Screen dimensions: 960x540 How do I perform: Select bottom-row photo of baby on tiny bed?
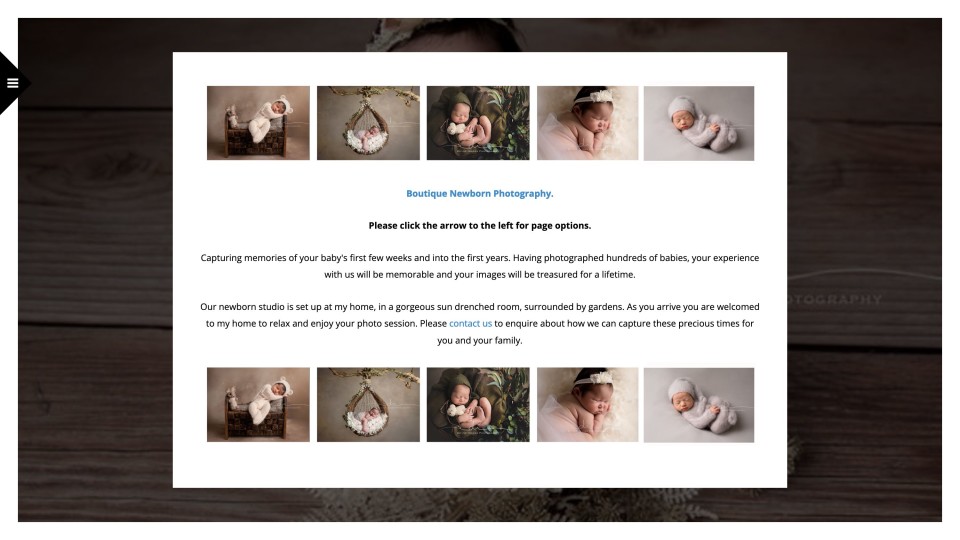[258, 405]
